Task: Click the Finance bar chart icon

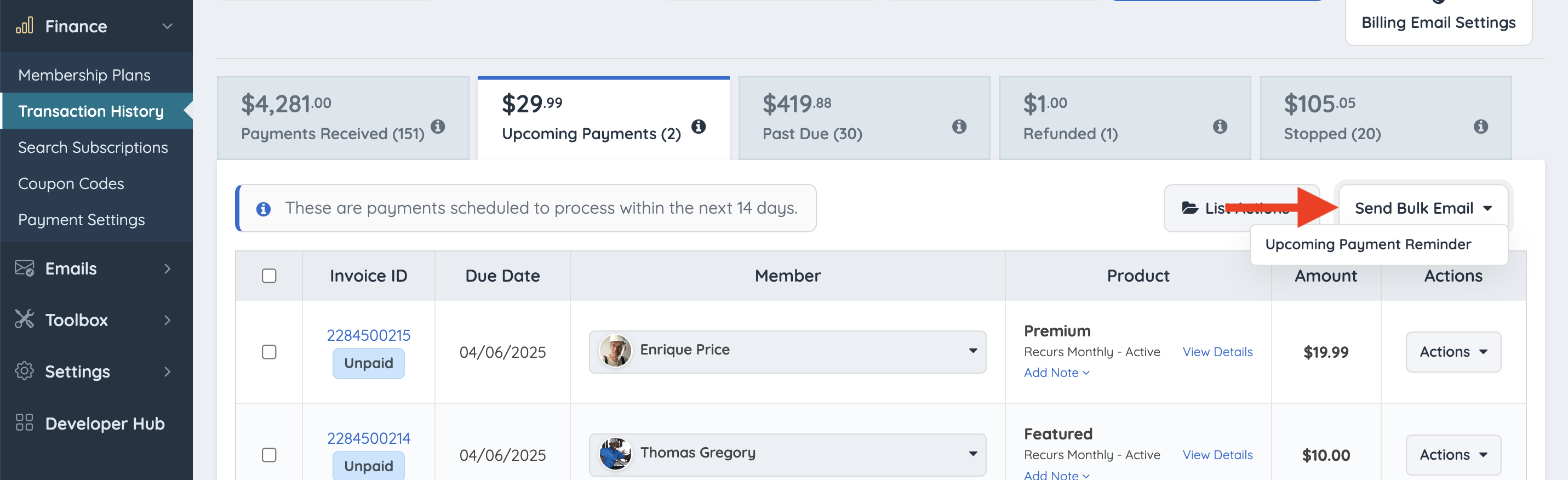Action: (x=24, y=26)
